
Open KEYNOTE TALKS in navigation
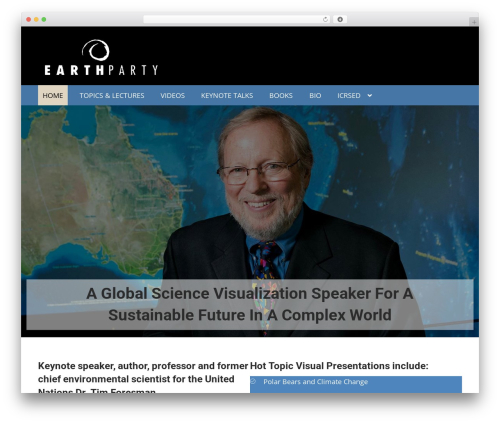227,95
